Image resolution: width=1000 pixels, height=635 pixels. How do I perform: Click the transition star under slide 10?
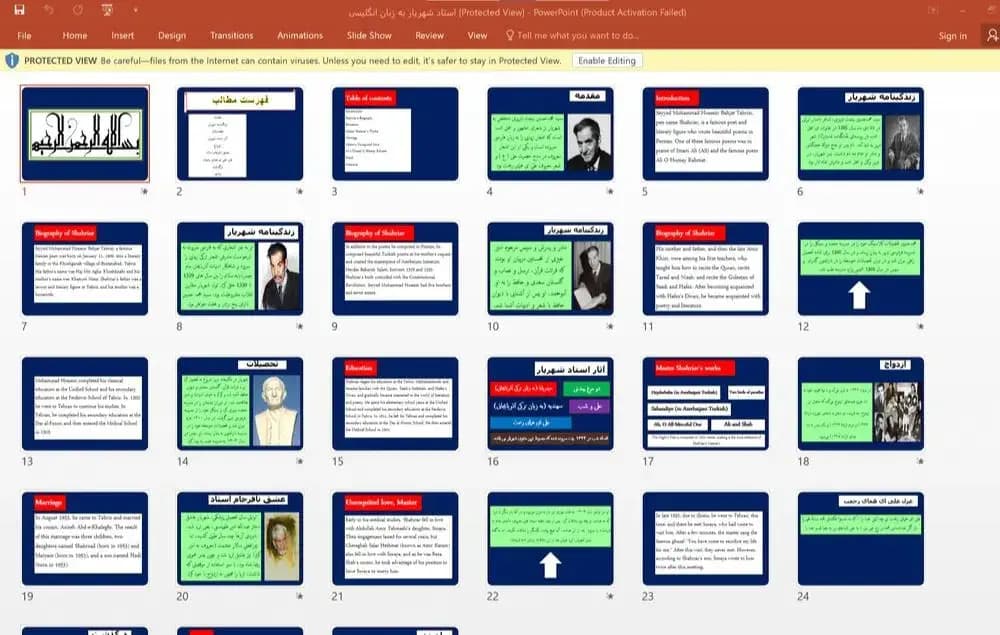(x=610, y=326)
